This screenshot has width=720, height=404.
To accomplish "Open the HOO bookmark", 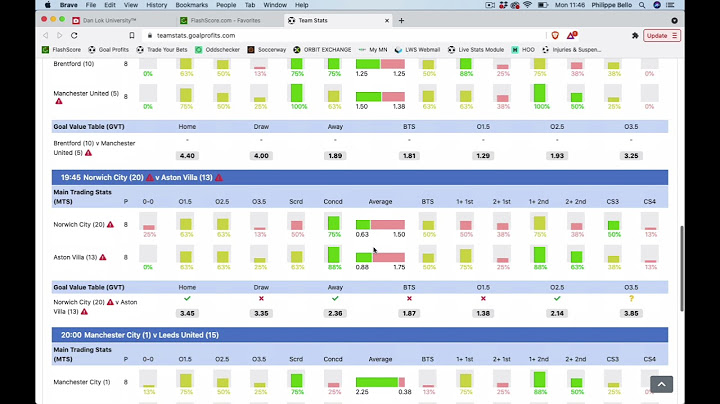I will pos(523,50).
